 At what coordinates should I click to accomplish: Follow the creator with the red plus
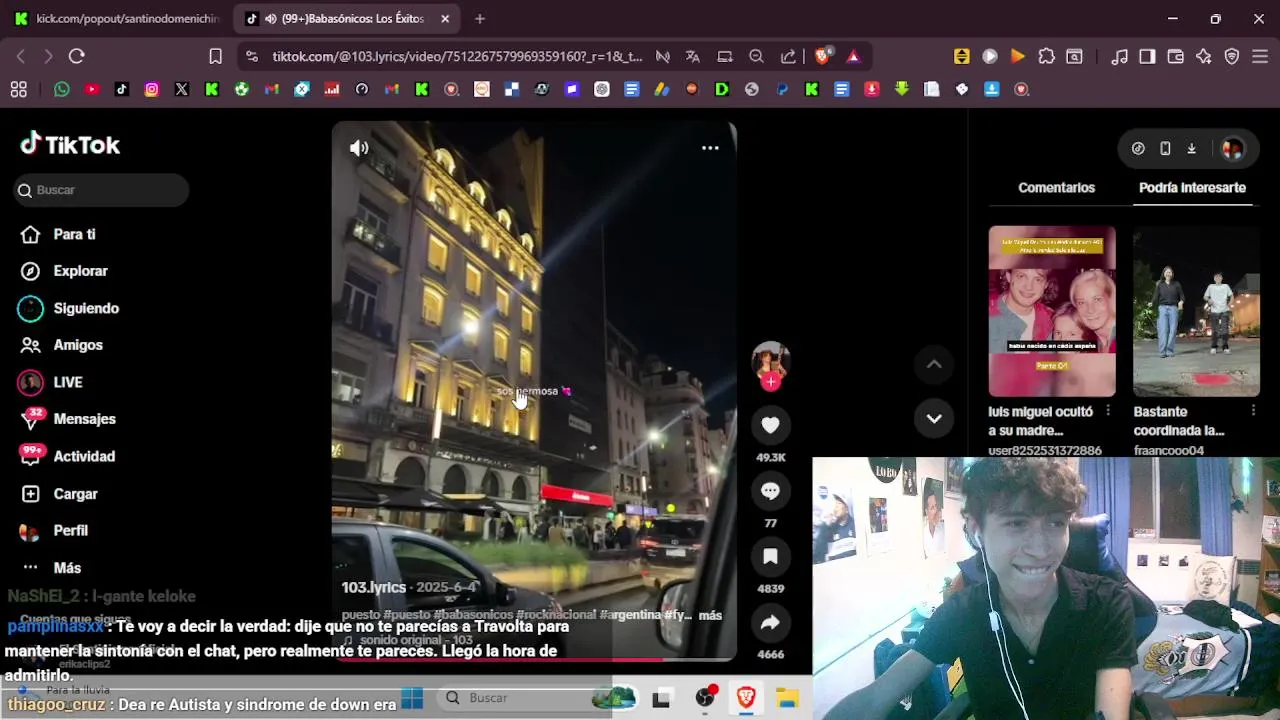pos(770,382)
